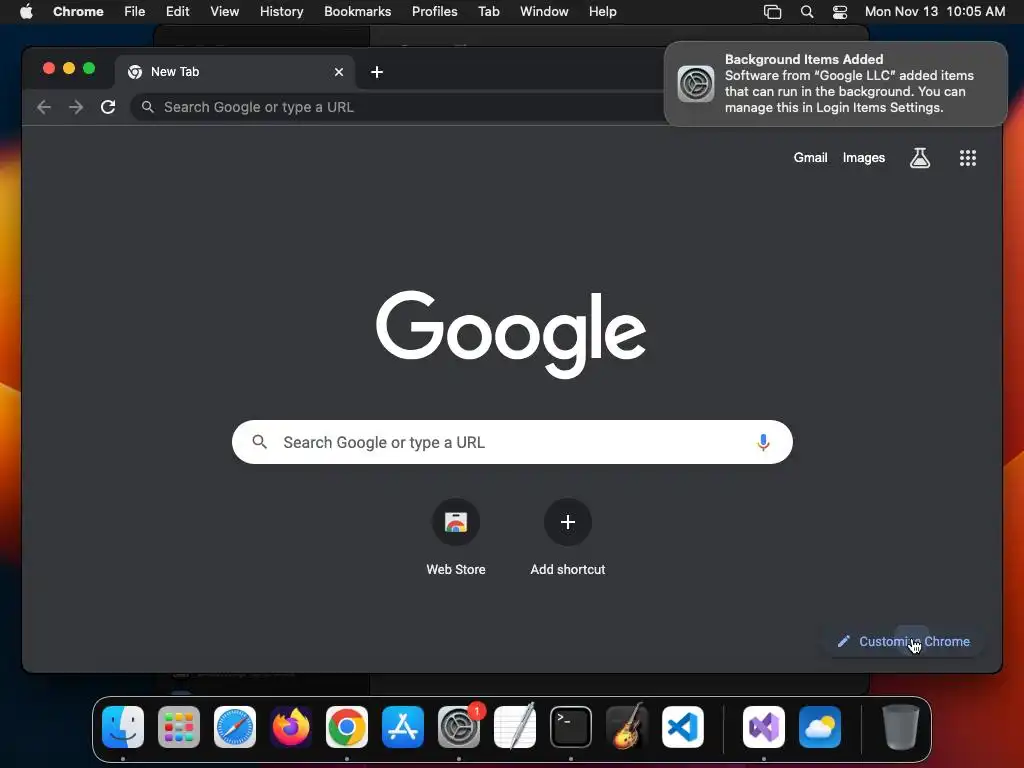This screenshot has width=1024, height=768.
Task: Open System Settings from the dock
Action: tap(459, 727)
